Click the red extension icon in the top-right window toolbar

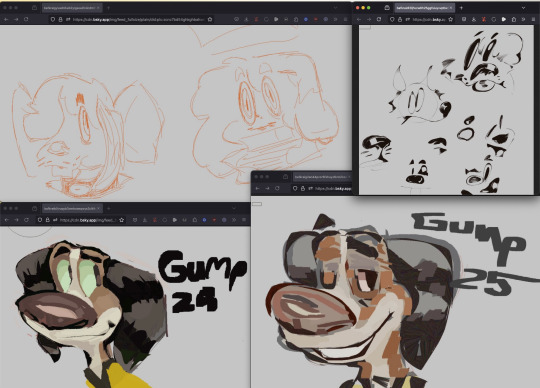484,19
